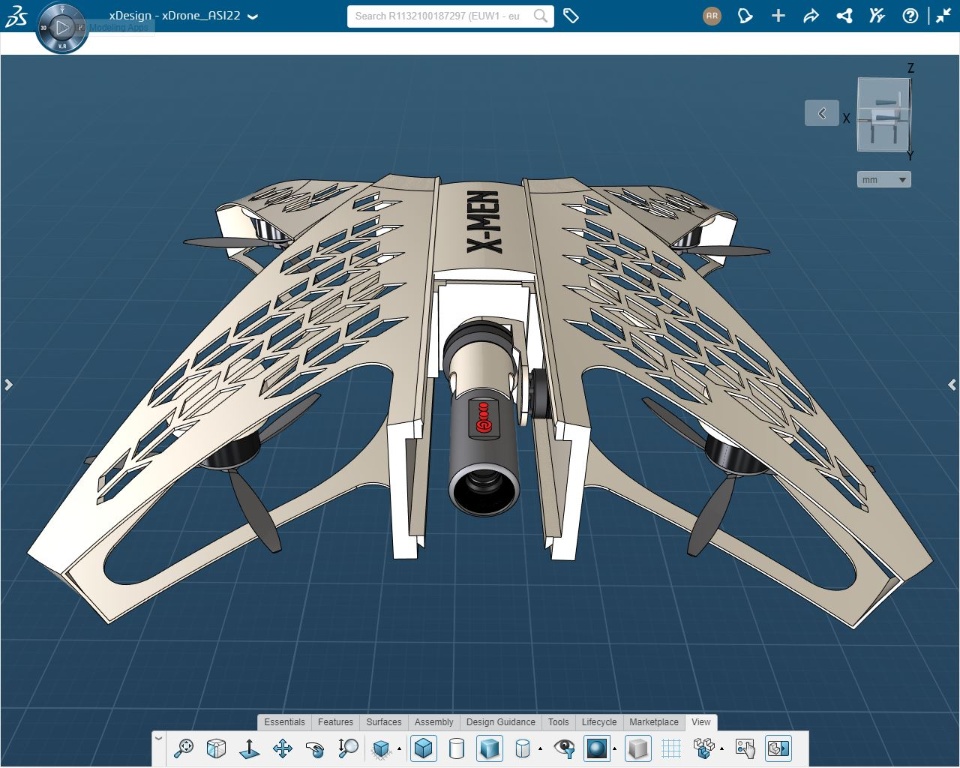Viewport: 960px width, 768px height.
Task: Click the 3DS logo in the top bar
Action: click(16, 17)
